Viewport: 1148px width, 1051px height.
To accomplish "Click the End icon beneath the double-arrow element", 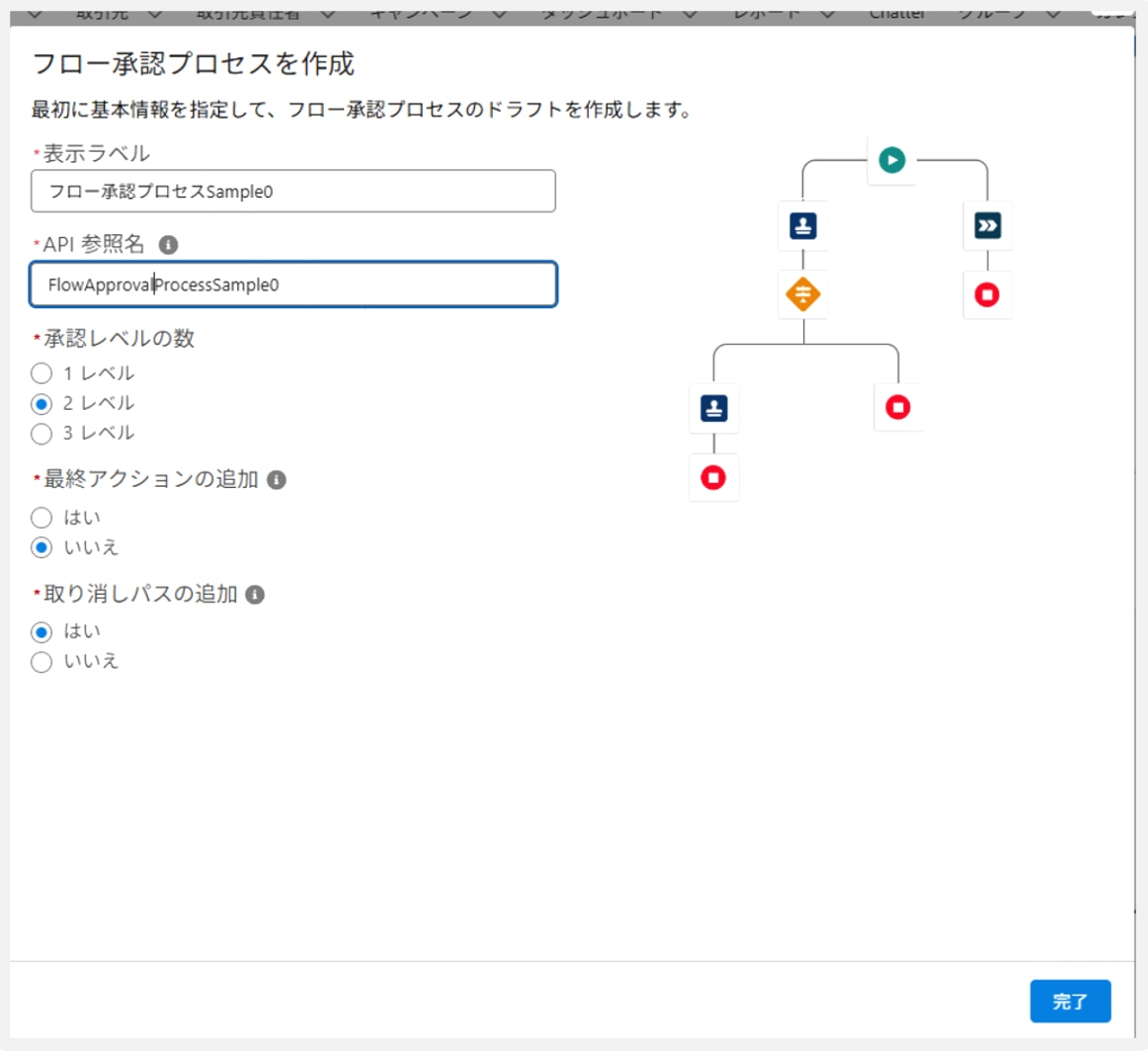I will click(987, 294).
